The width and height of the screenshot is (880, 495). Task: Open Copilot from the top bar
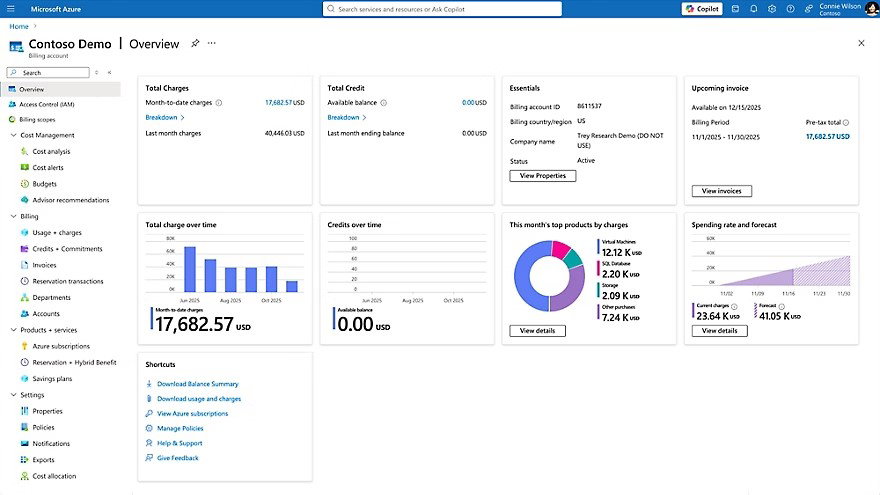pyautogui.click(x=702, y=9)
